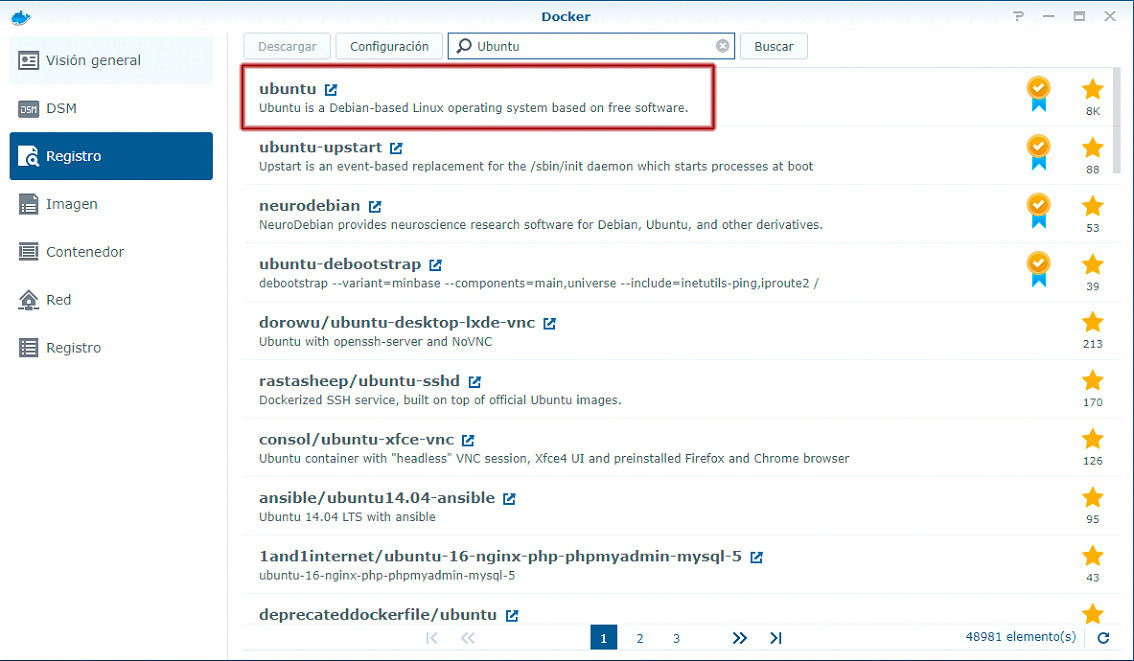Go to Imagen section

pyautogui.click(x=111, y=204)
